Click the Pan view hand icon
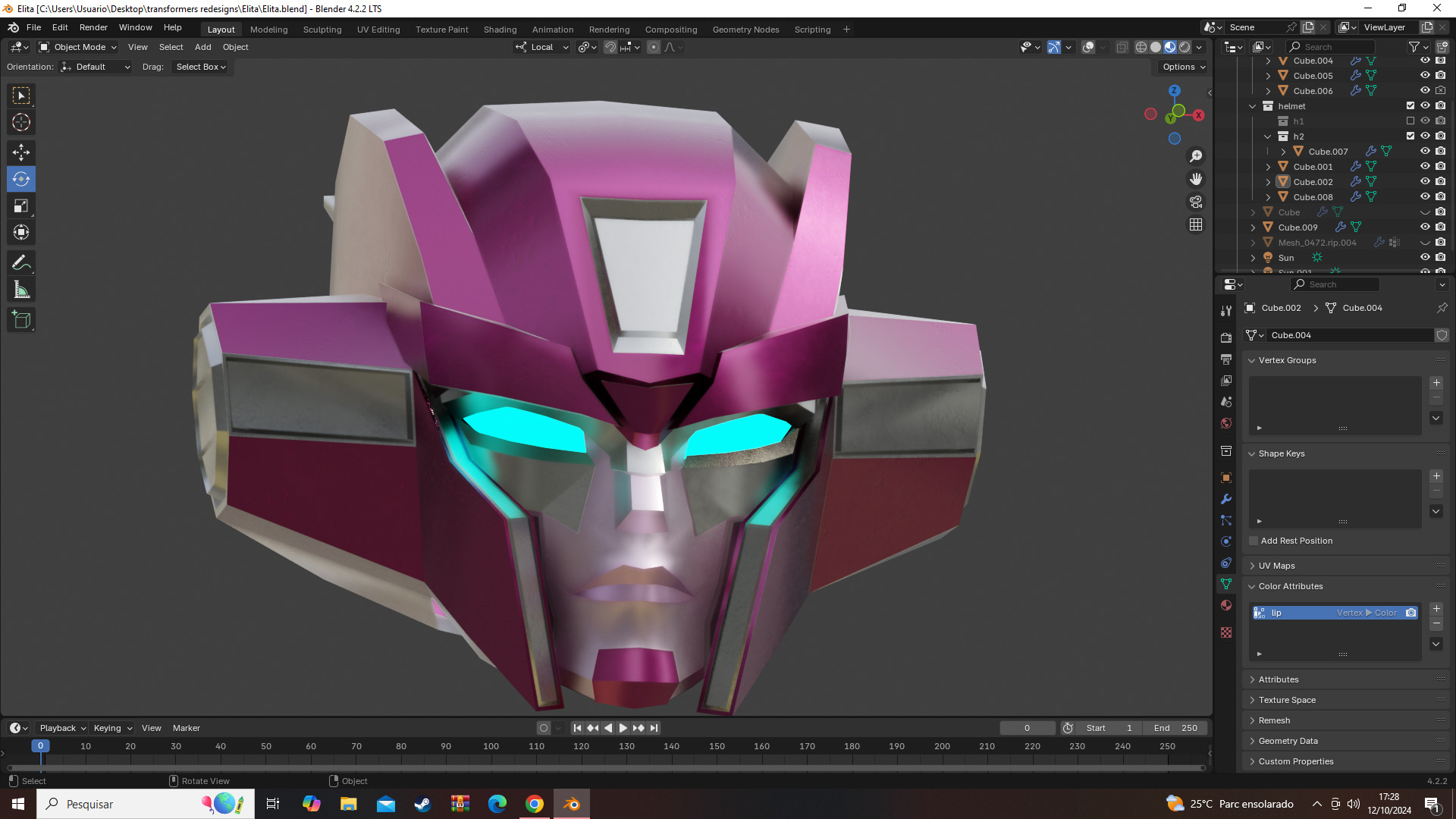 (1196, 179)
